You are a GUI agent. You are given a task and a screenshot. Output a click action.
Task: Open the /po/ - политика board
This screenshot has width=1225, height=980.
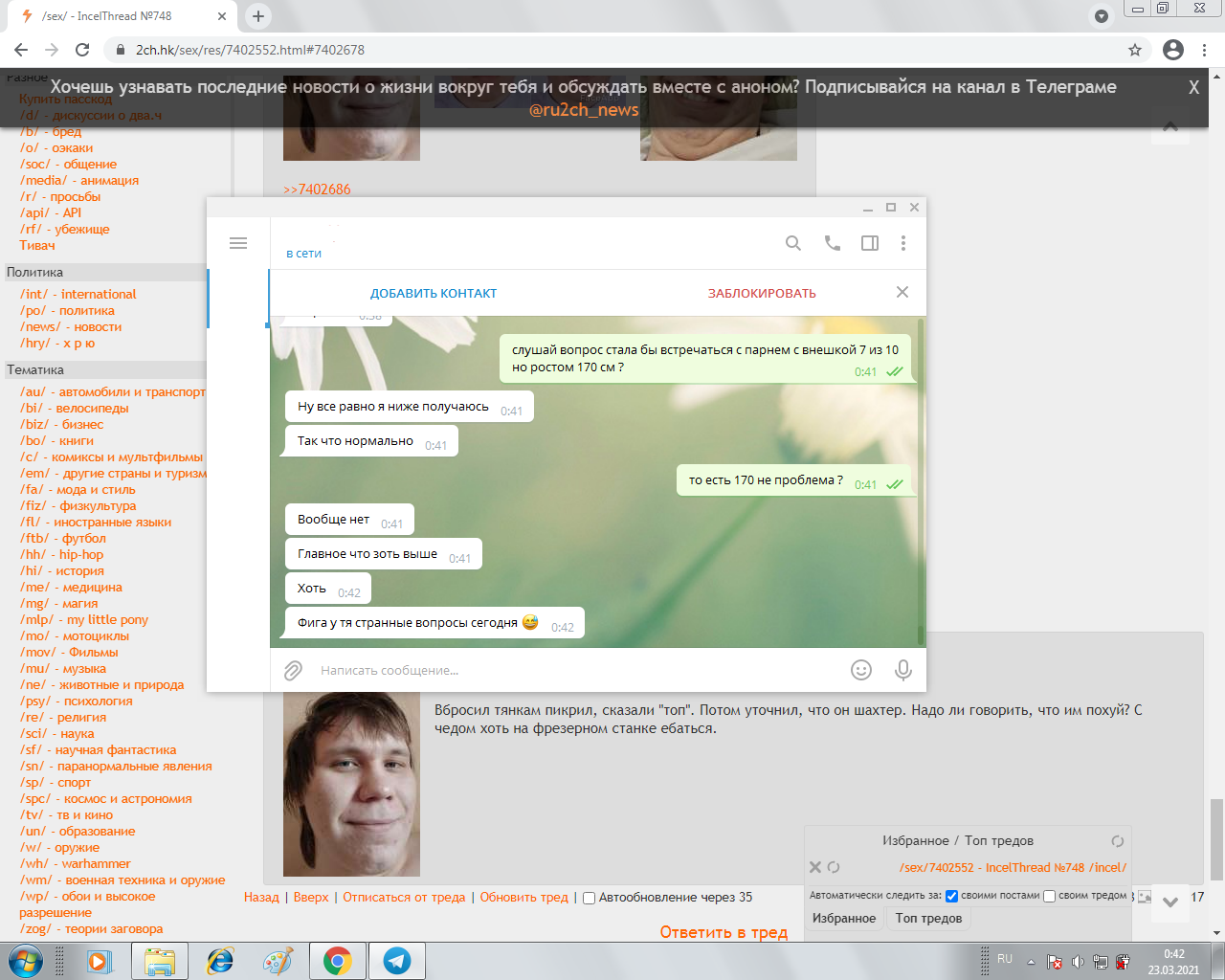coord(67,311)
